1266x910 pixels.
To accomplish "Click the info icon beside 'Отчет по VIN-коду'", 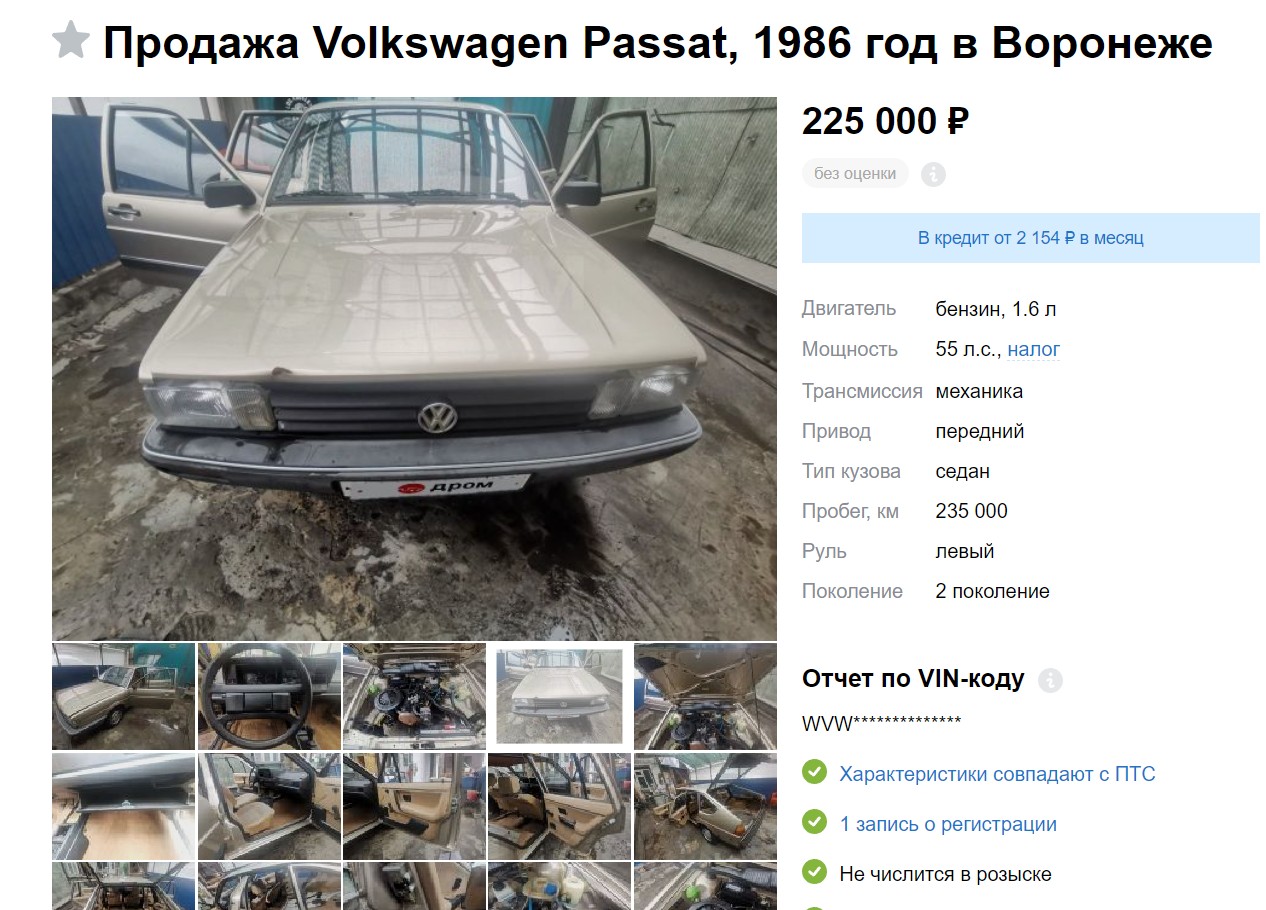I will coord(1050,681).
